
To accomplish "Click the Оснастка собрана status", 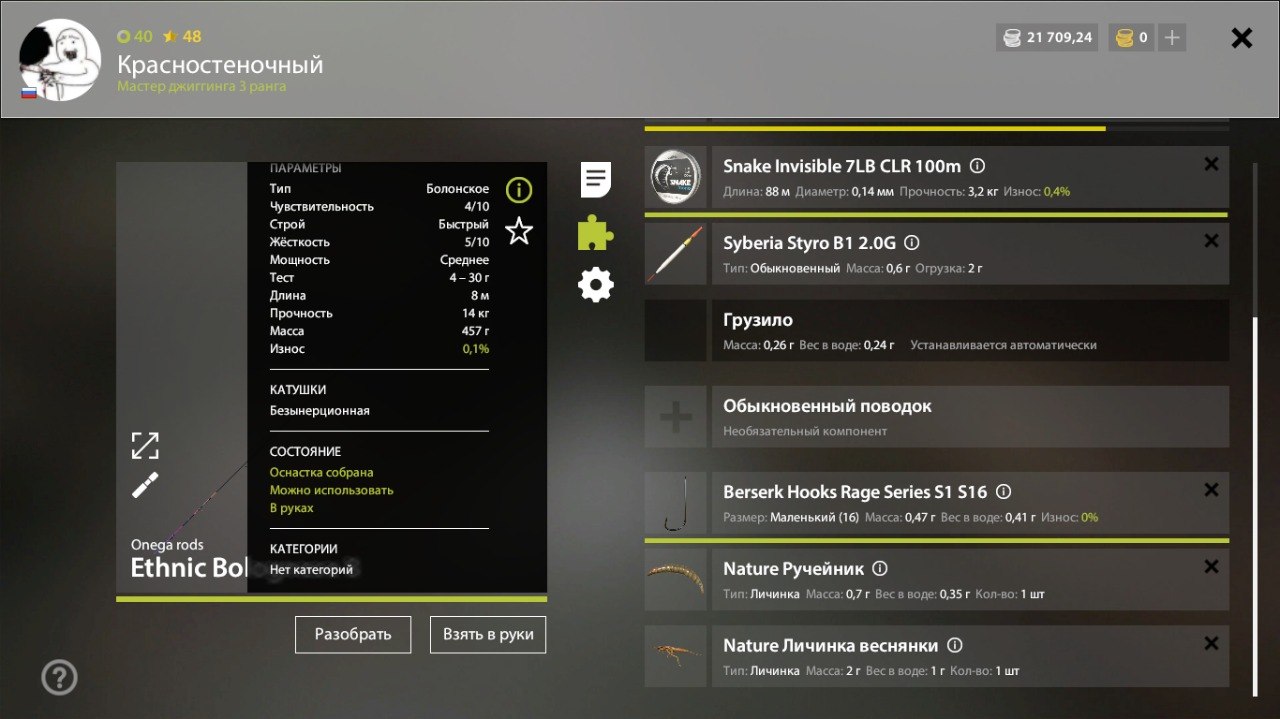I will (322, 472).
